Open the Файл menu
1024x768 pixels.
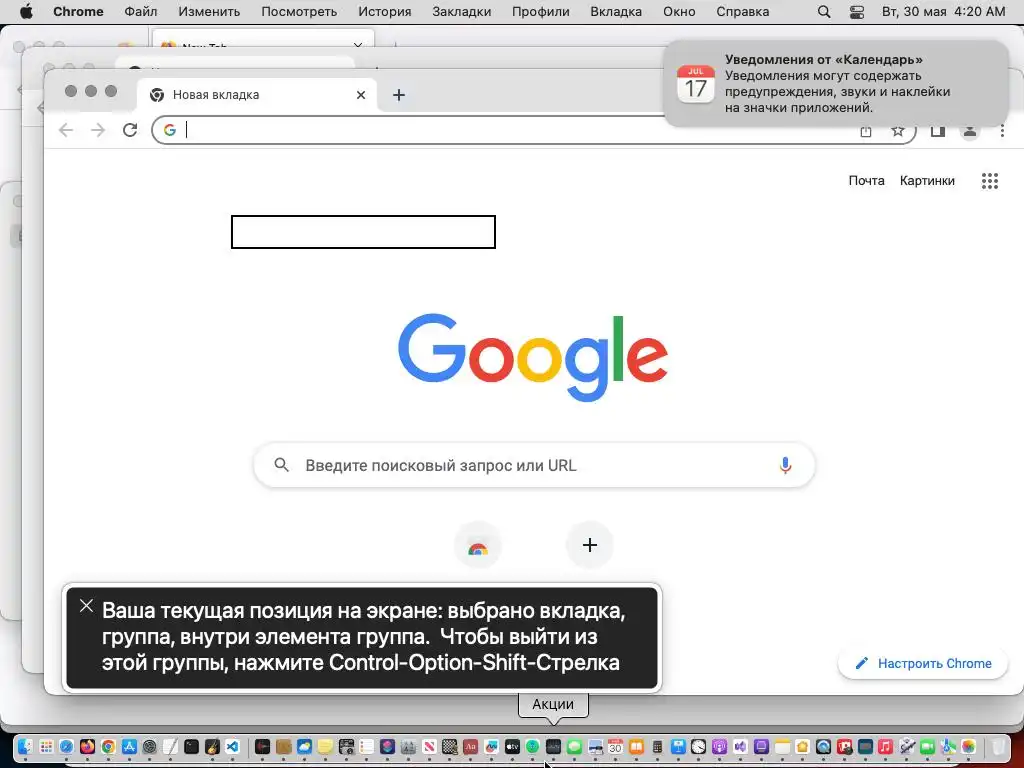click(x=140, y=12)
